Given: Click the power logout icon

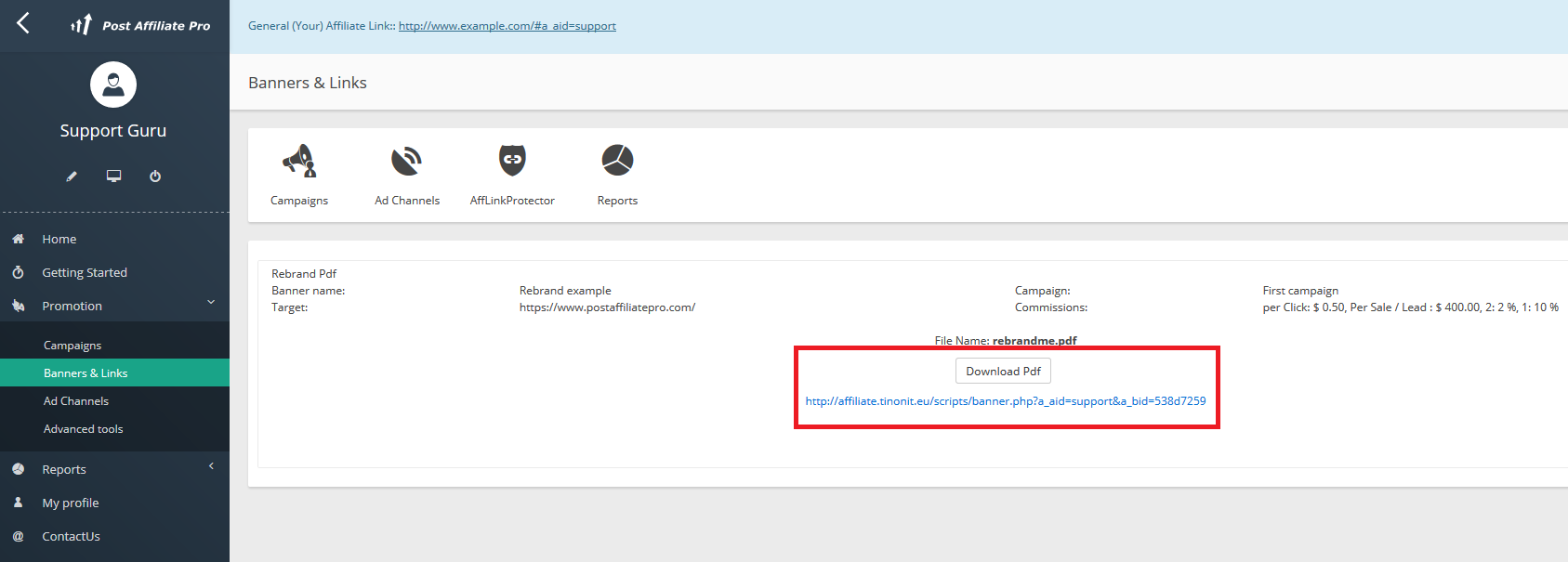Looking at the screenshot, I should [155, 176].
